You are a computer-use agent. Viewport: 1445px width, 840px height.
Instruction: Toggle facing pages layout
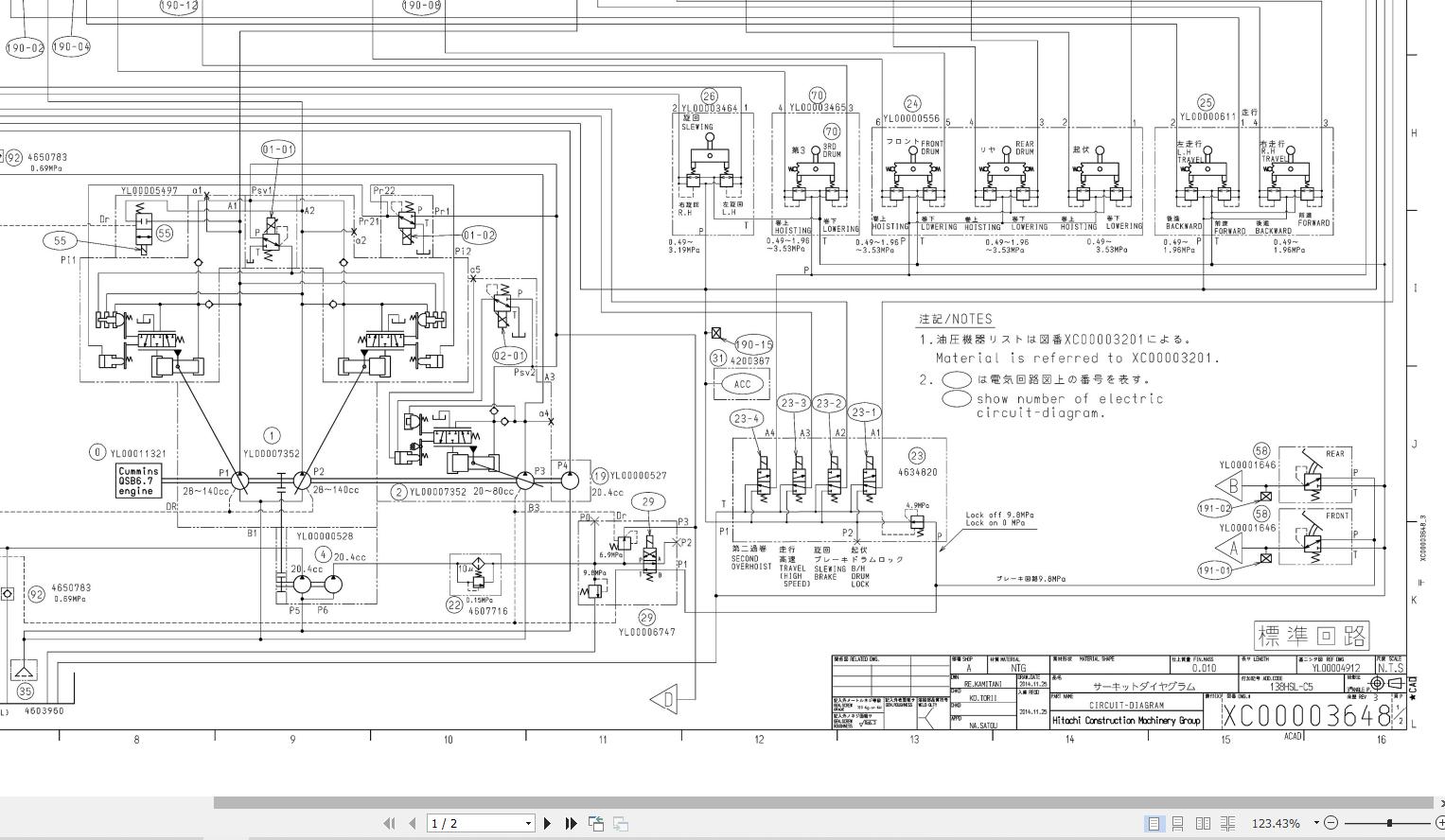[x=1203, y=823]
